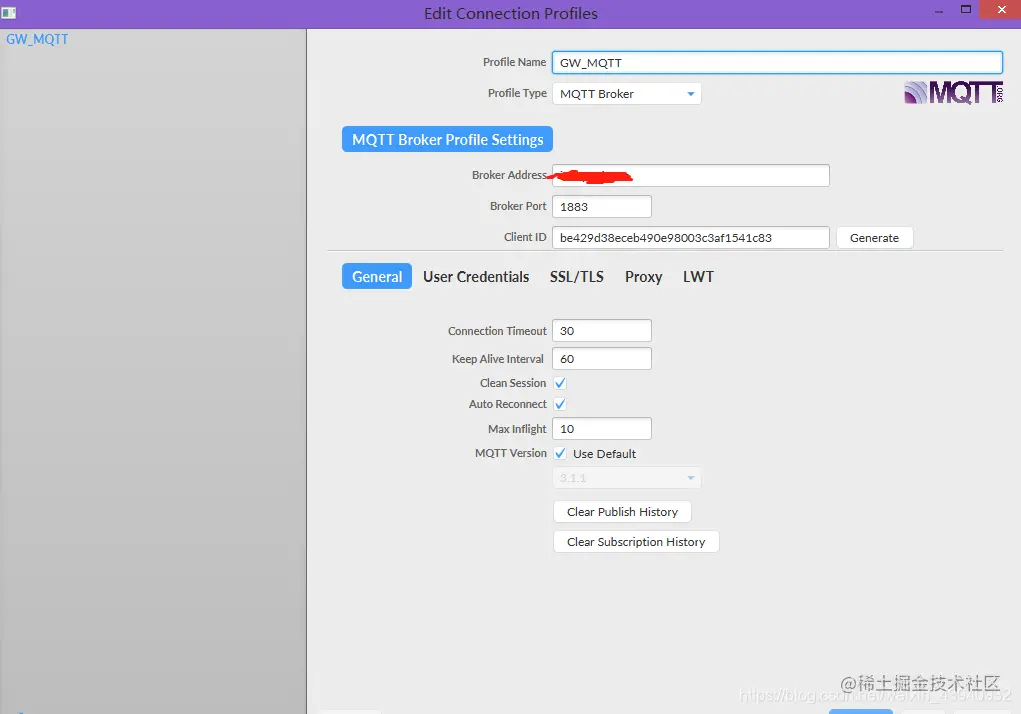Edit the Keep Alive Interval value
Viewport: 1021px width, 714px height.
[x=602, y=359]
